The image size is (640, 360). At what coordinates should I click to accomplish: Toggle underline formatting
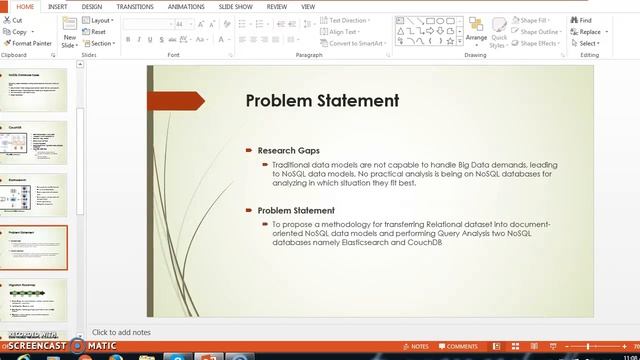(x=150, y=40)
